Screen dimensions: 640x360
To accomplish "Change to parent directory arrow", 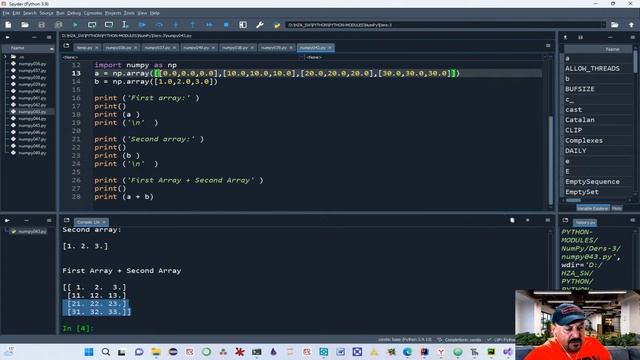I will pos(631,25).
